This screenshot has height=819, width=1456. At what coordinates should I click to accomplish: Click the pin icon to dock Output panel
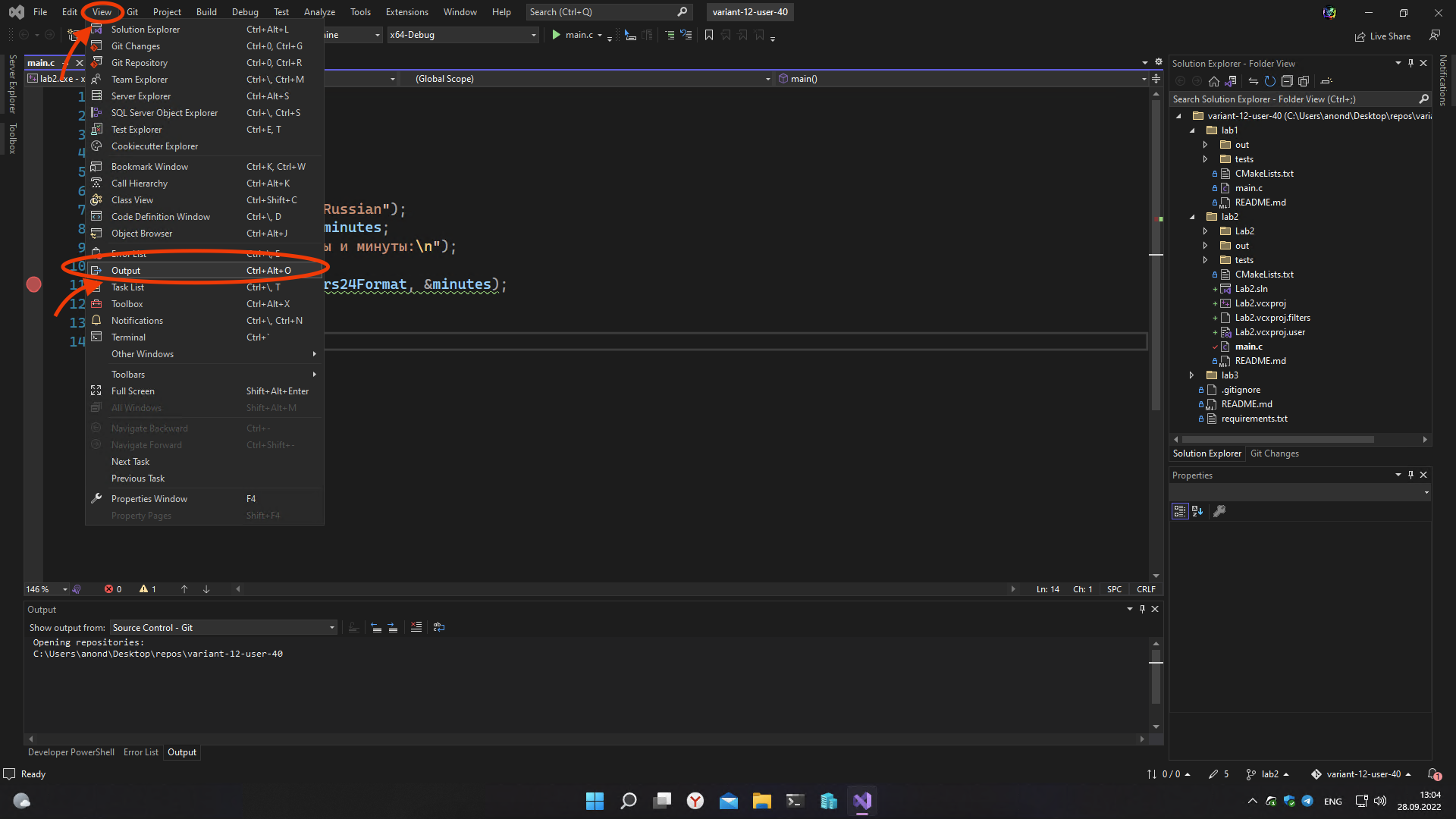1142,608
